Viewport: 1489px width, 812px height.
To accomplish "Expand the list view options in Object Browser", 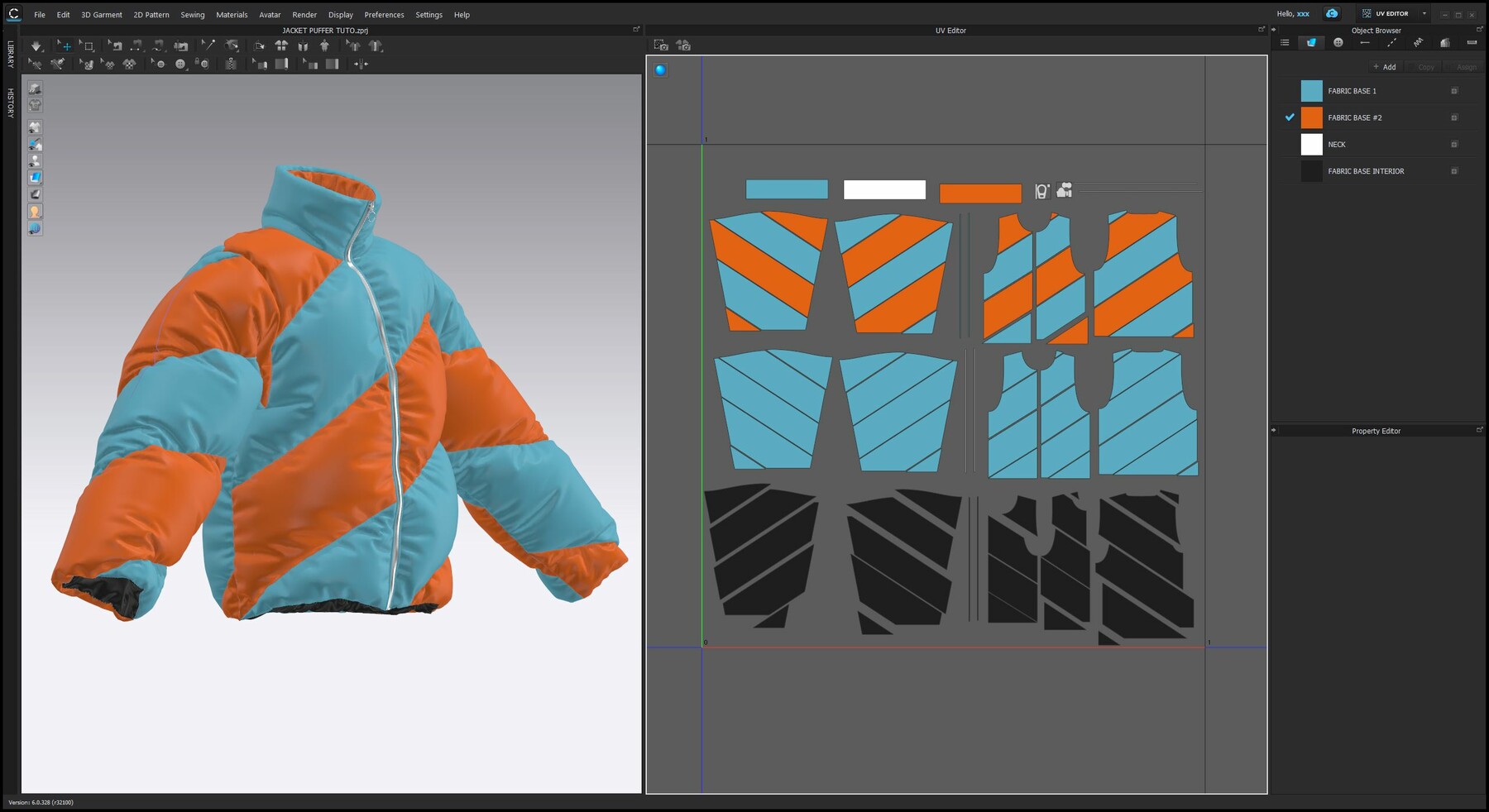I will point(1286,43).
